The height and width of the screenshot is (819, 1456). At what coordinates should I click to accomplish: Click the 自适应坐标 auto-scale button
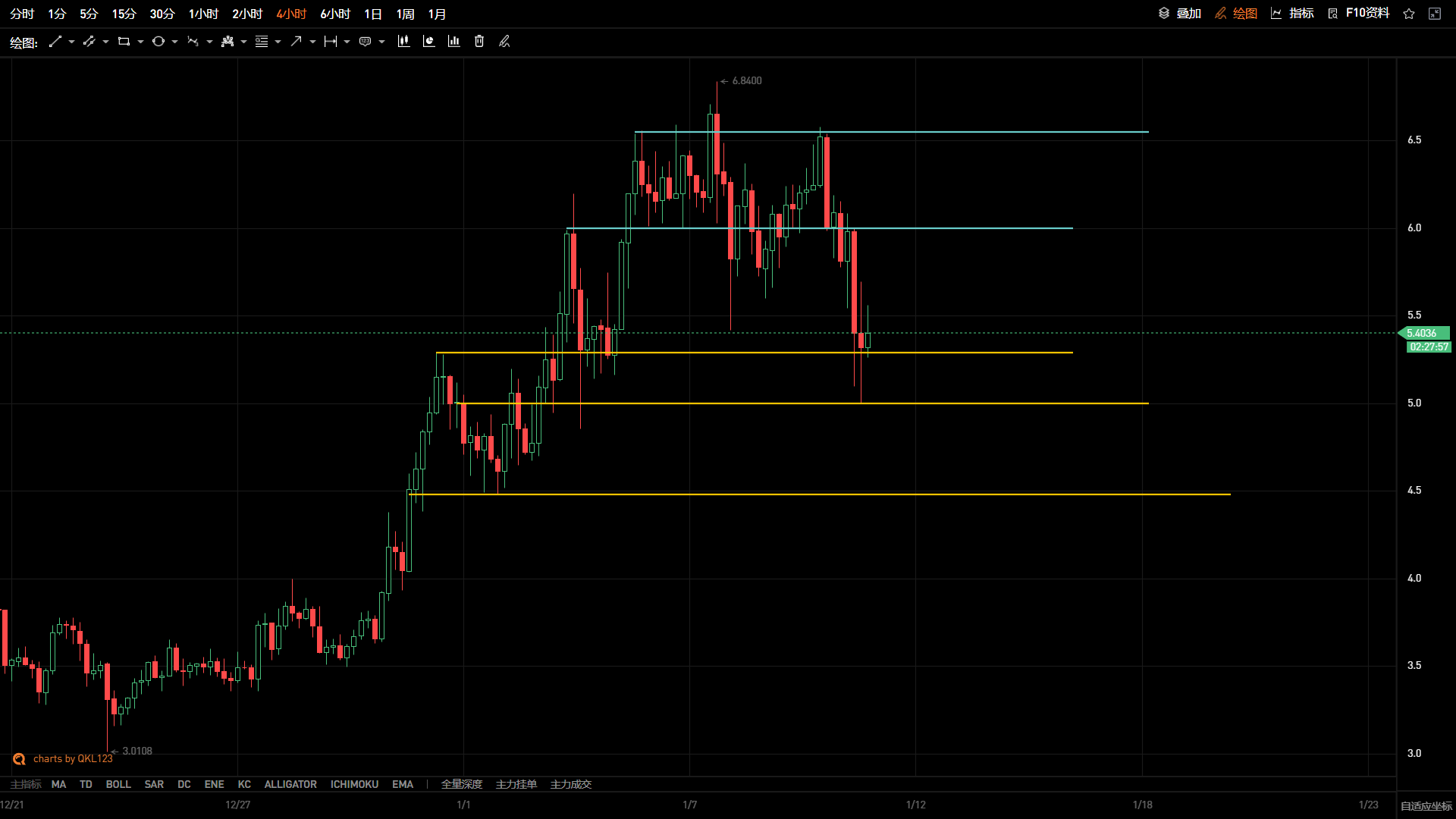(x=1426, y=806)
